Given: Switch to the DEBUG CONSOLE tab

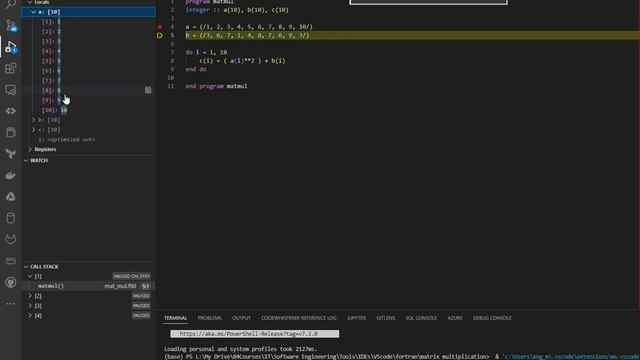Looking at the screenshot, I should [492, 318].
